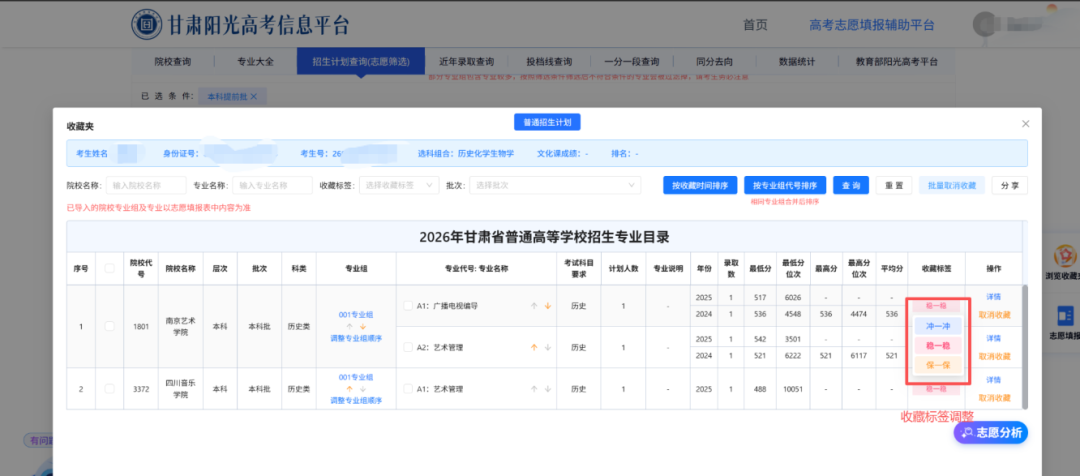Viewport: 1080px width, 476px height.
Task: Go to 首页 in top navigation
Action: (x=755, y=25)
